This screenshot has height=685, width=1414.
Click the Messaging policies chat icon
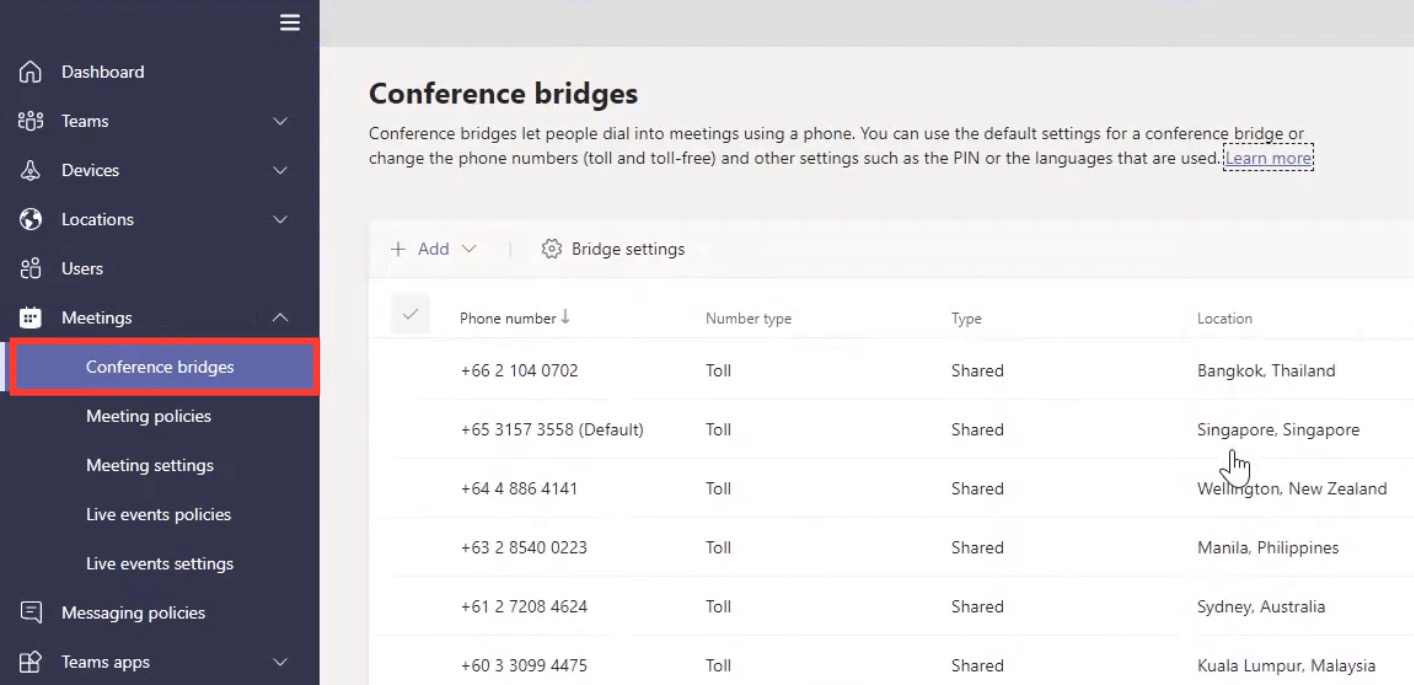pos(31,612)
